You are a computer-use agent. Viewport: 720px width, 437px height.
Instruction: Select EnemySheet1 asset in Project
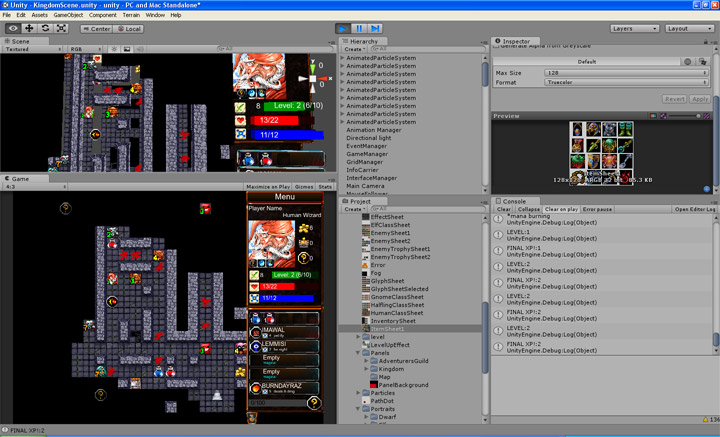(390, 233)
